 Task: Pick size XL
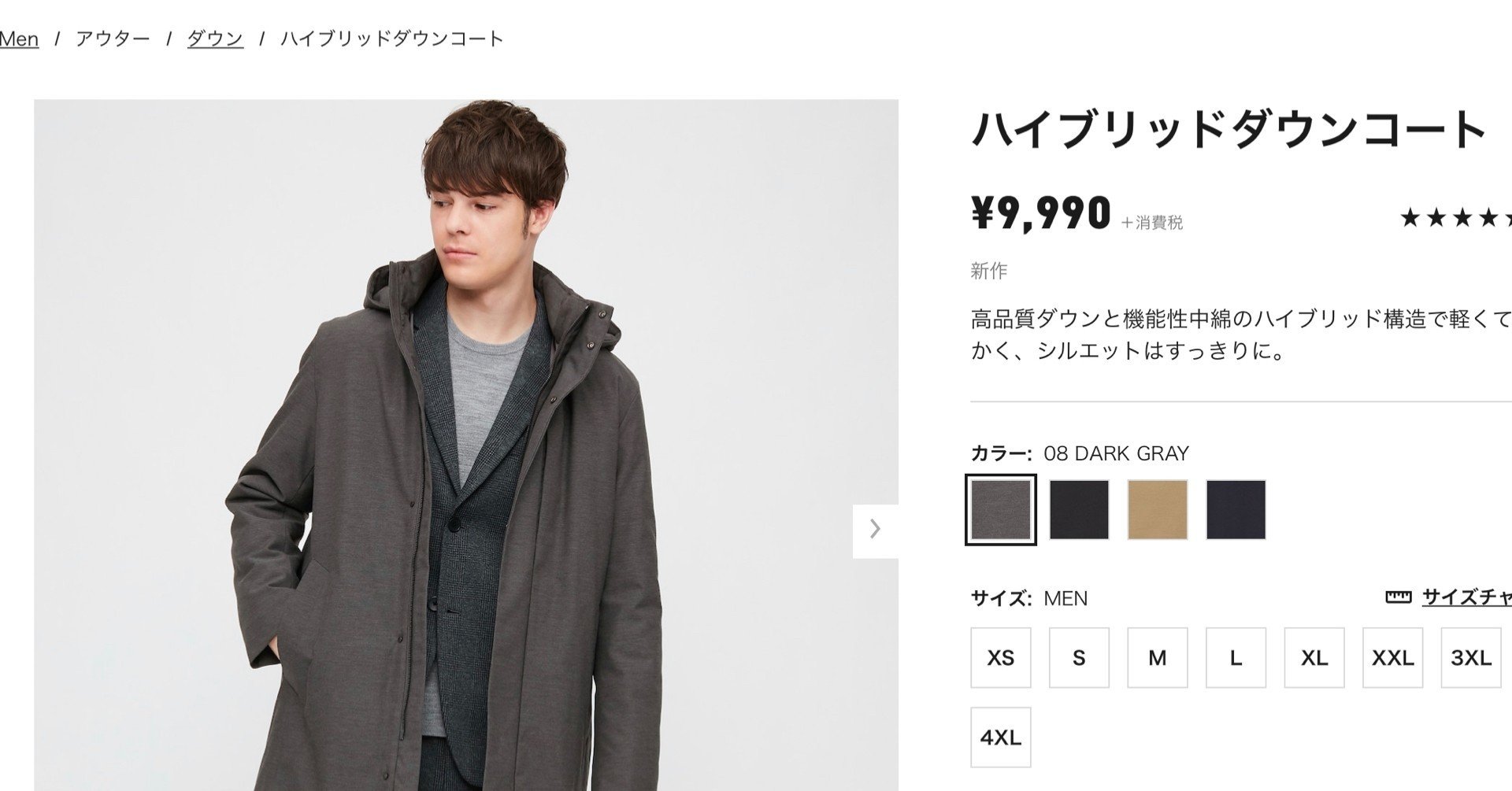click(1314, 658)
